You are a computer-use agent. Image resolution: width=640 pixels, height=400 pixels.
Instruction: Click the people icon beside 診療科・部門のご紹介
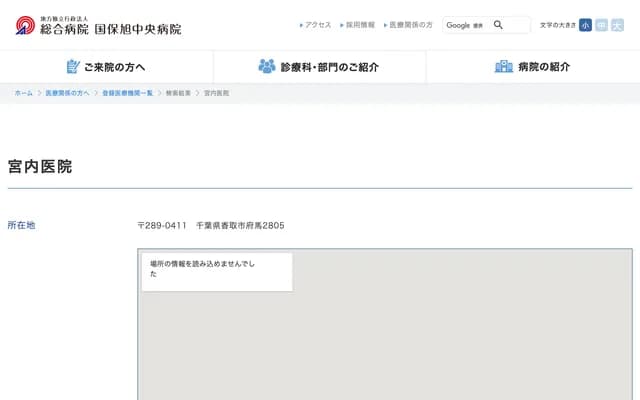click(x=267, y=66)
